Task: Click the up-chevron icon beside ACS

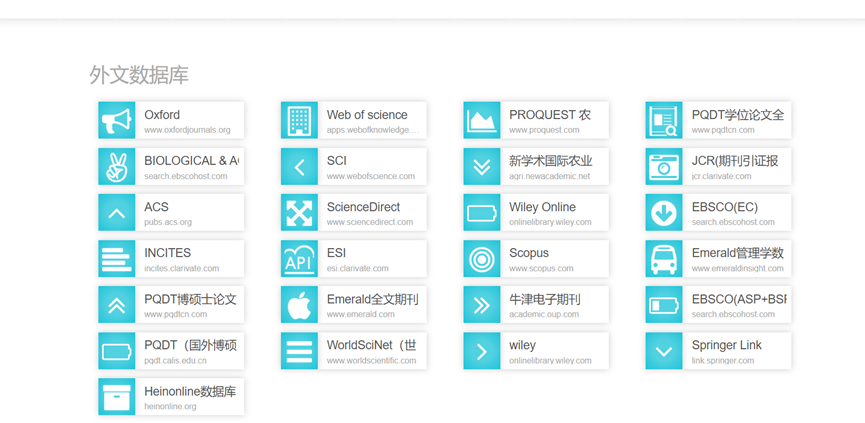Action: [x=117, y=212]
